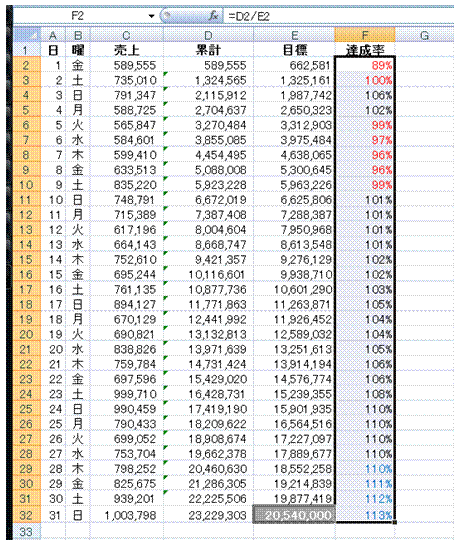Viewport: 461px width, 546px height.
Task: Select column E header
Action: pos(295,35)
